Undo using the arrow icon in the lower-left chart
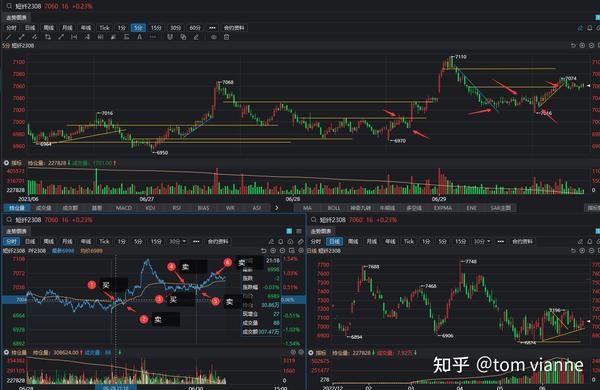600x390 pixels. click(264, 251)
